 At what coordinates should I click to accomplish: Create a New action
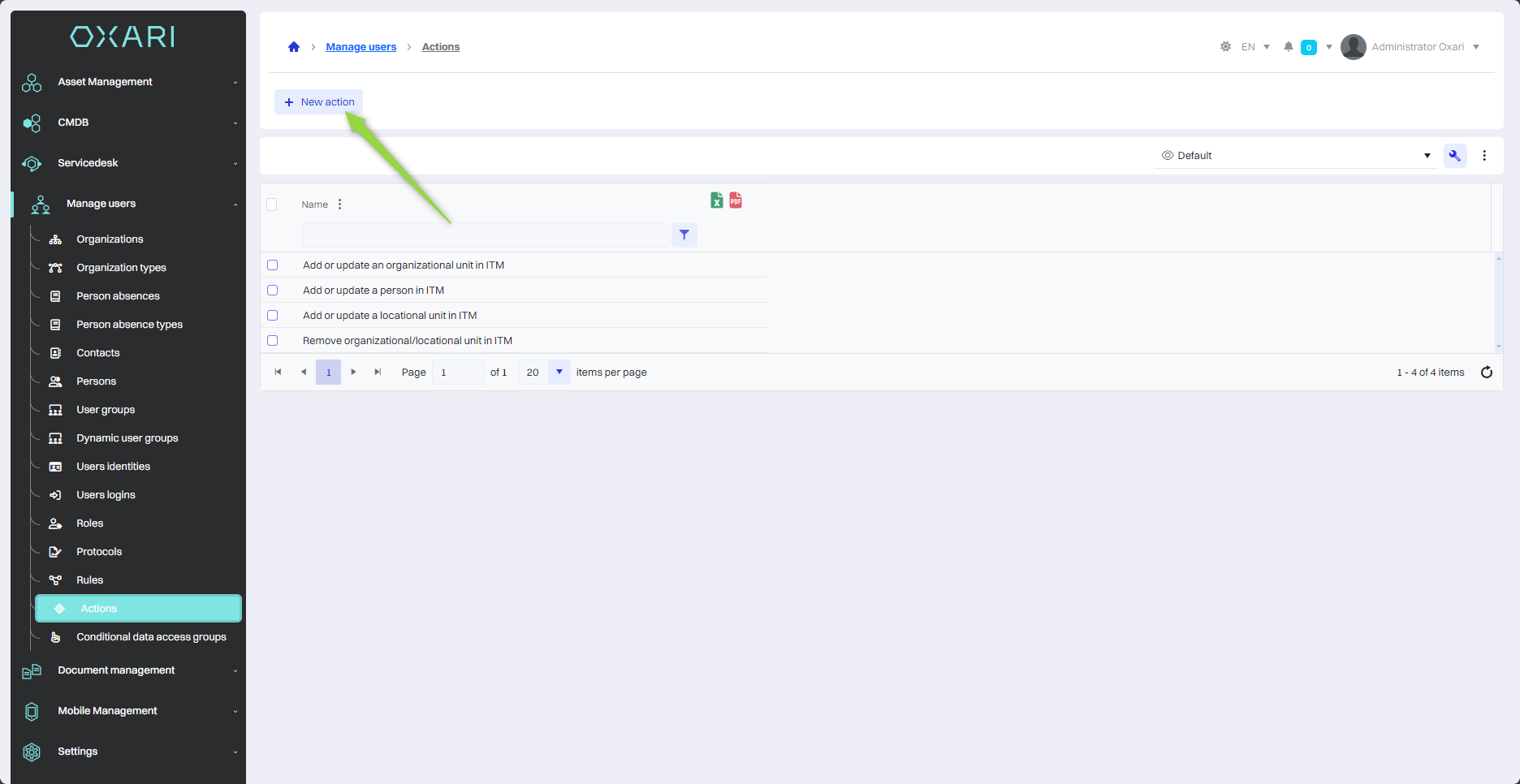(x=319, y=102)
